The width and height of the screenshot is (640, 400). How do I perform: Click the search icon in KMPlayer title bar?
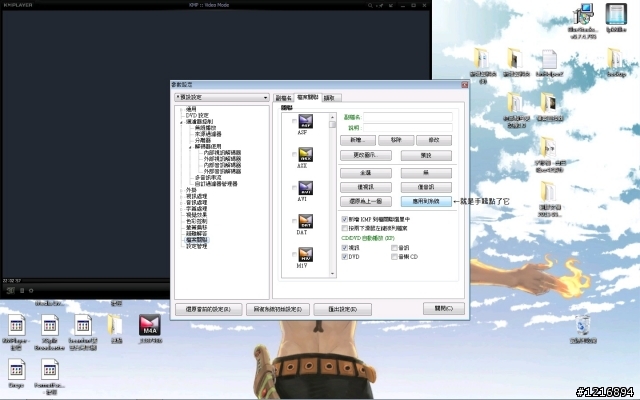click(x=370, y=5)
